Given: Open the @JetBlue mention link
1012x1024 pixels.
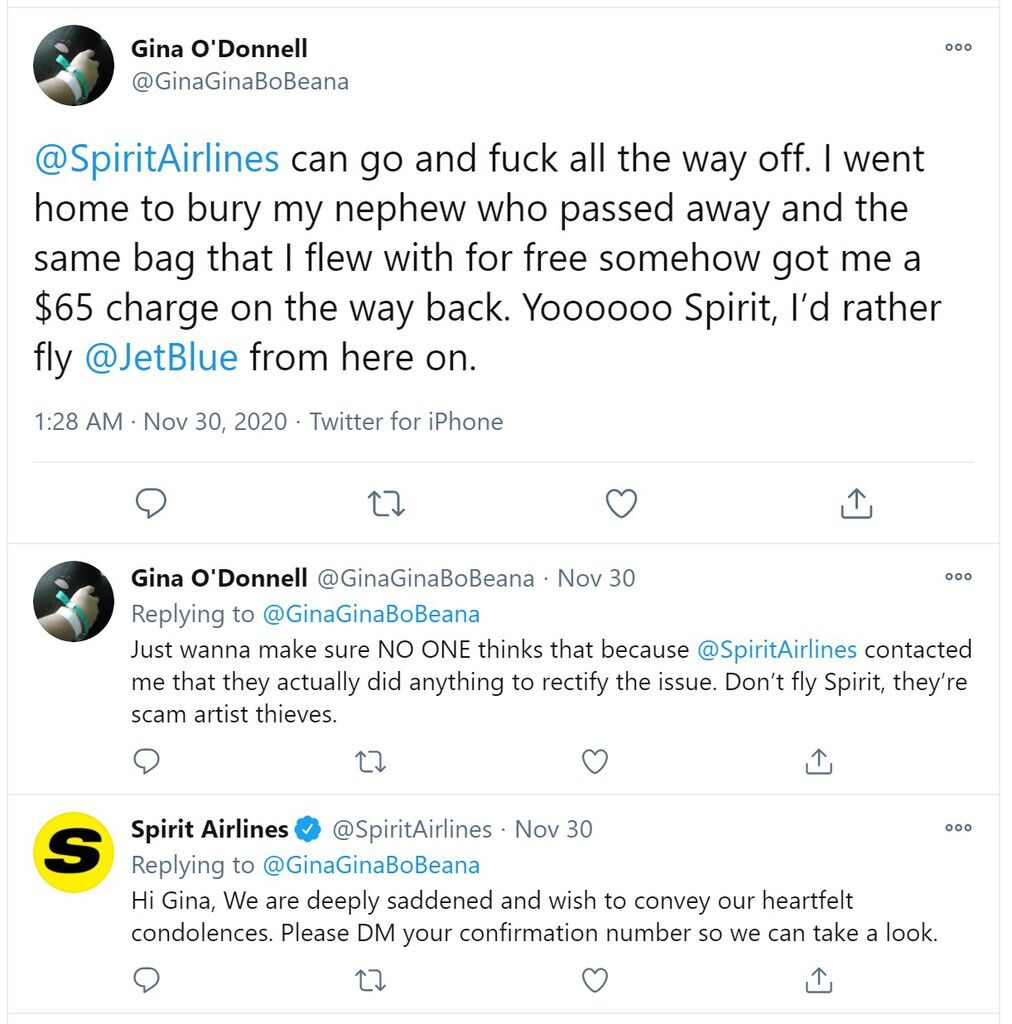Looking at the screenshot, I should click(x=161, y=358).
